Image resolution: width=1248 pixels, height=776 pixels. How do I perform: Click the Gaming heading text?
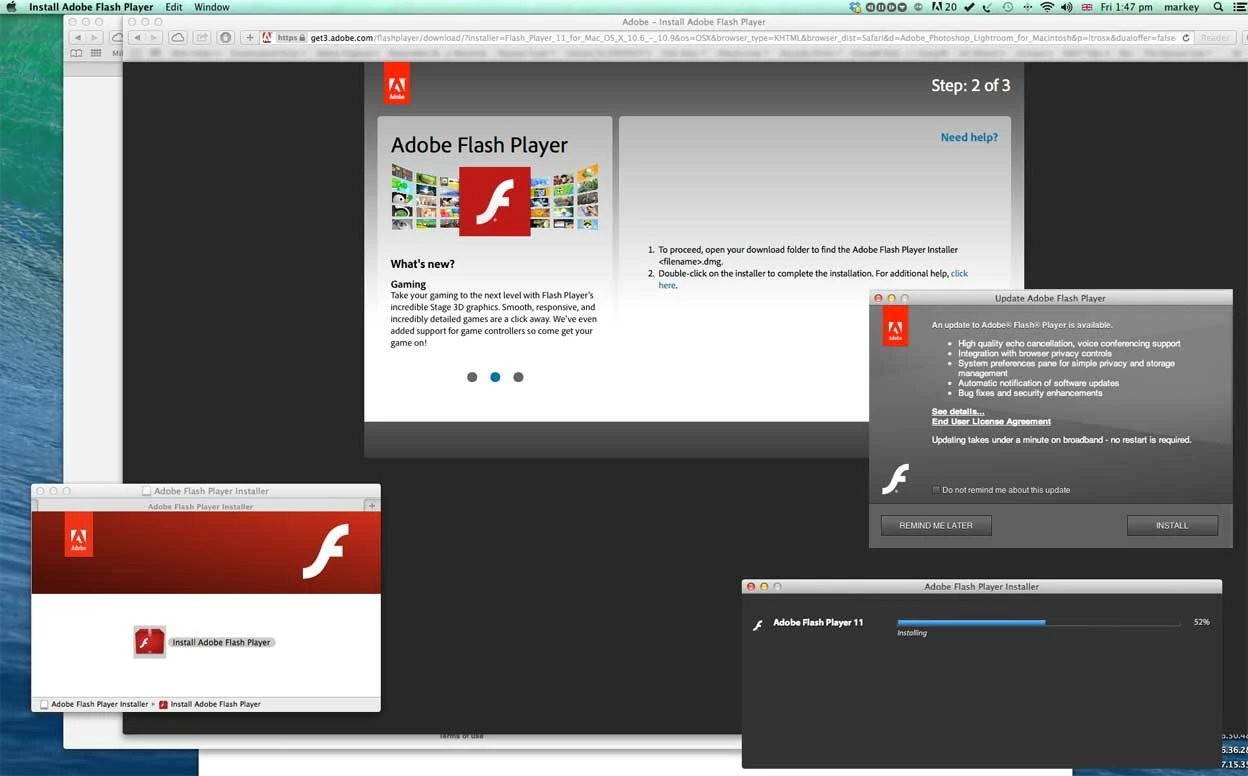(x=408, y=284)
